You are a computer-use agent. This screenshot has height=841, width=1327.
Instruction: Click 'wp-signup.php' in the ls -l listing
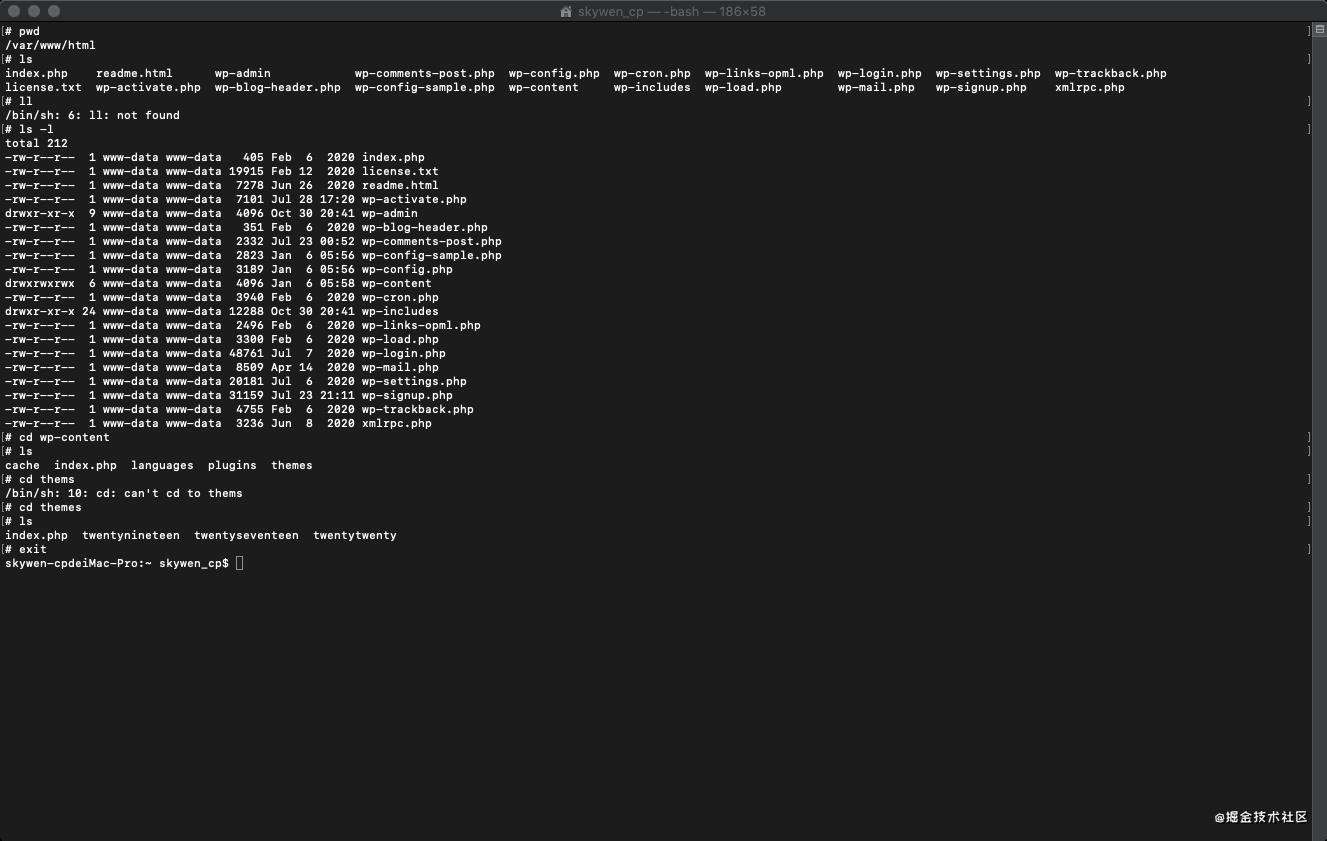(407, 395)
